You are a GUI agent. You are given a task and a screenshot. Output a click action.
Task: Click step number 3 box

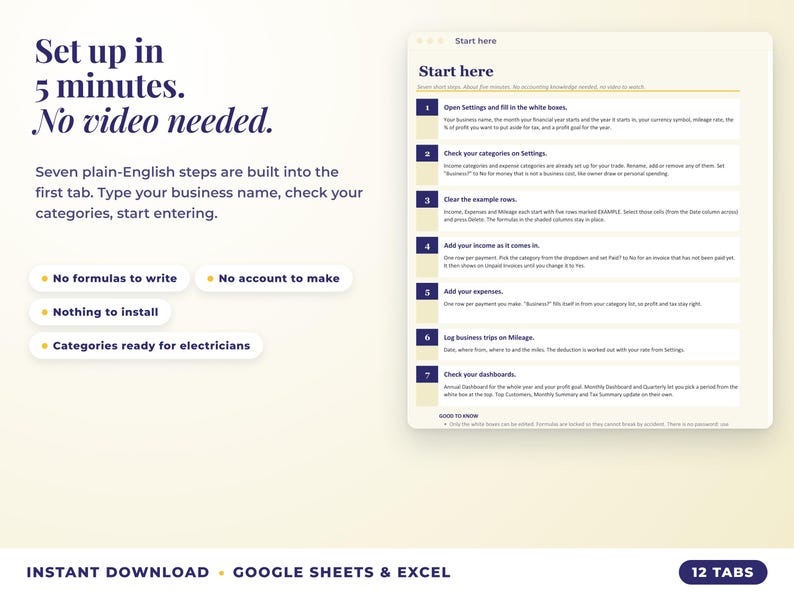click(x=427, y=200)
